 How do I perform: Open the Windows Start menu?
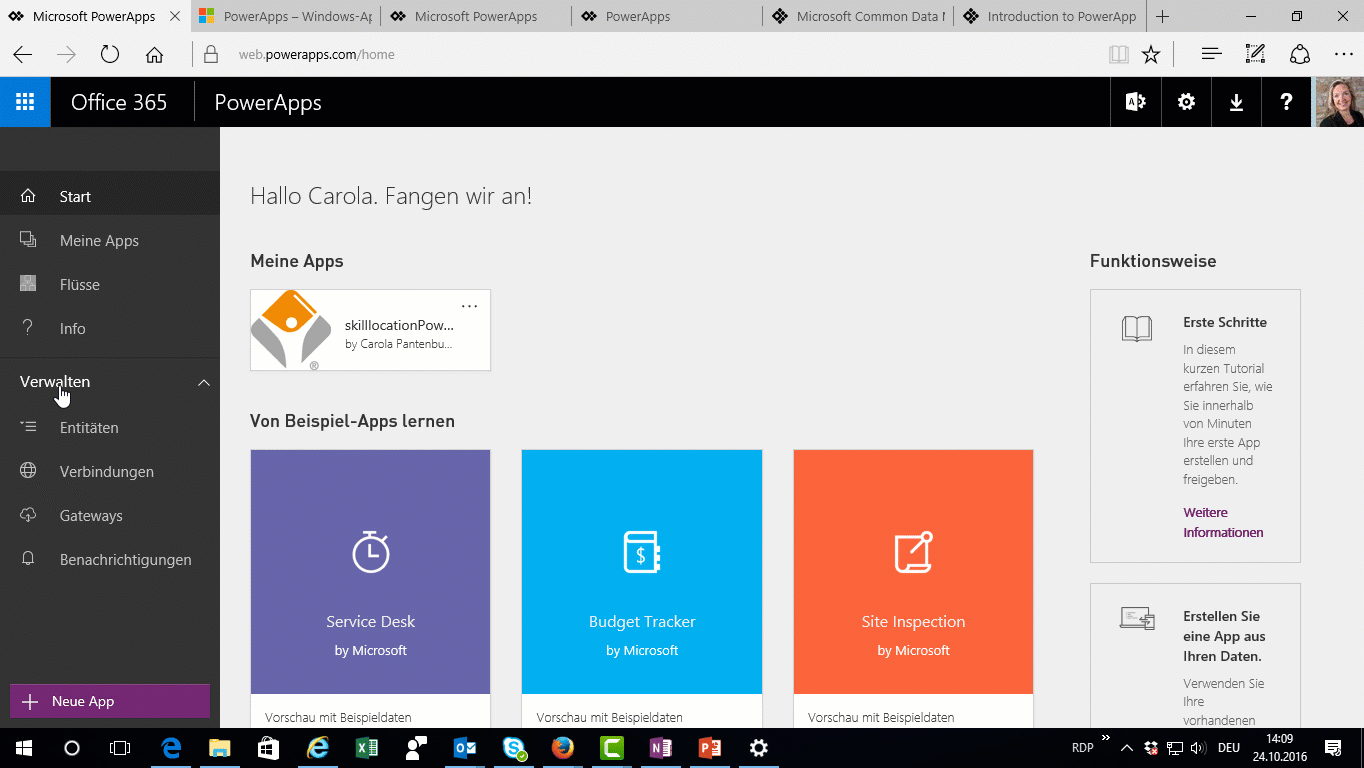23,748
